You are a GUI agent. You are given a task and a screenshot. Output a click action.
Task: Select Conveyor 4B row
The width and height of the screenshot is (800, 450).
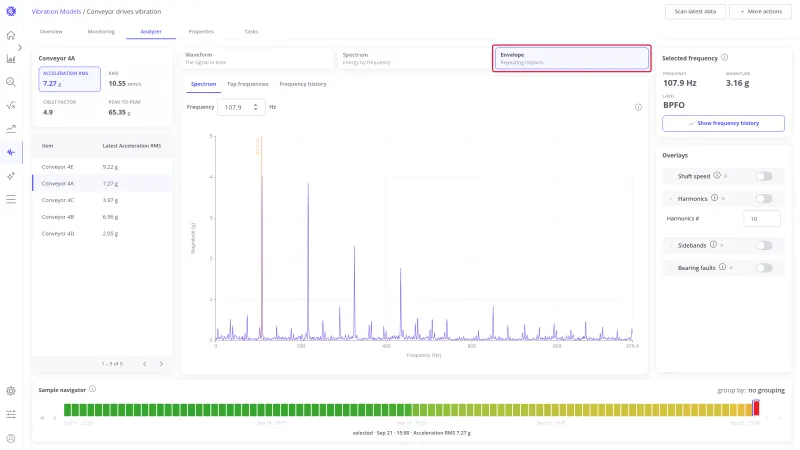pos(103,217)
